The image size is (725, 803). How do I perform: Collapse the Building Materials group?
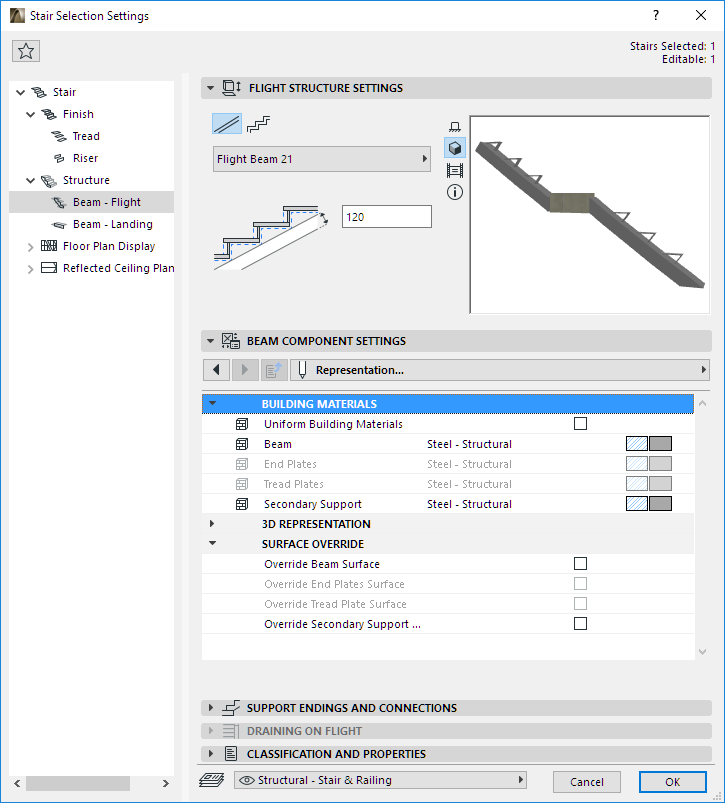tap(212, 404)
